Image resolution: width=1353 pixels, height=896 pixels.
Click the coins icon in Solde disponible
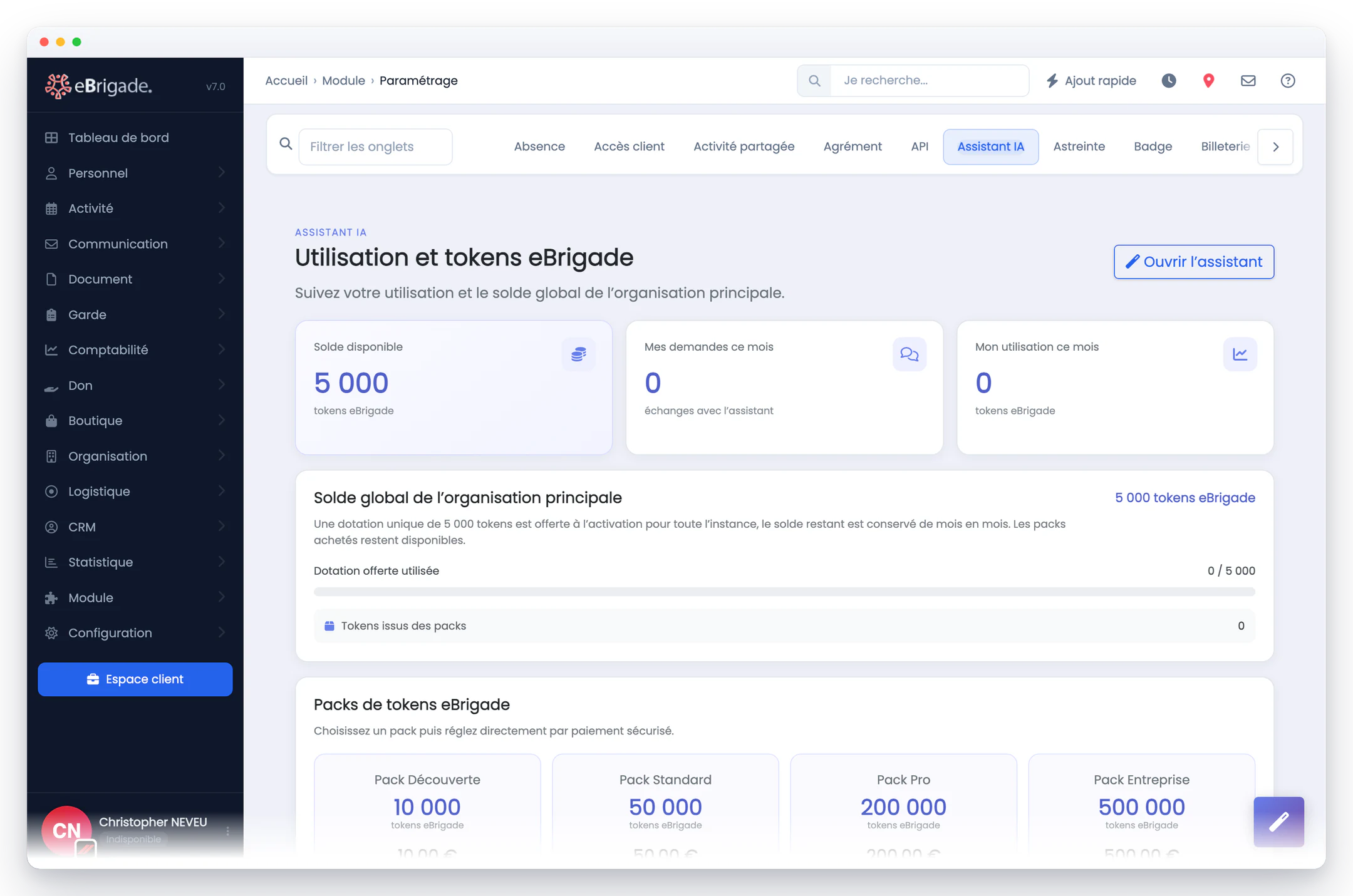579,354
